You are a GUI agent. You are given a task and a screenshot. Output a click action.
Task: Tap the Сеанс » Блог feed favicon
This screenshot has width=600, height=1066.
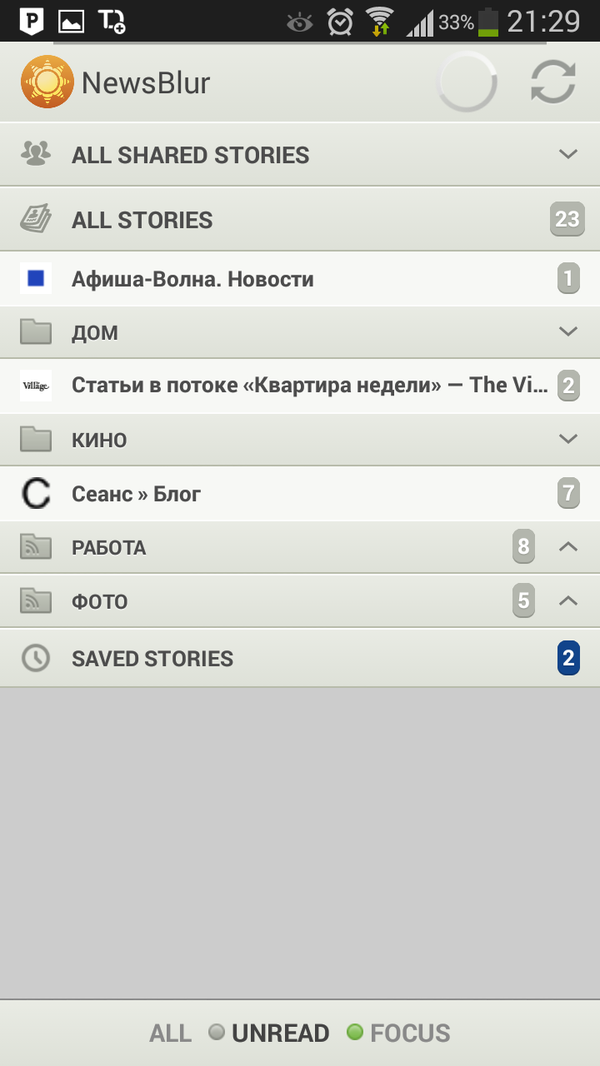click(36, 493)
